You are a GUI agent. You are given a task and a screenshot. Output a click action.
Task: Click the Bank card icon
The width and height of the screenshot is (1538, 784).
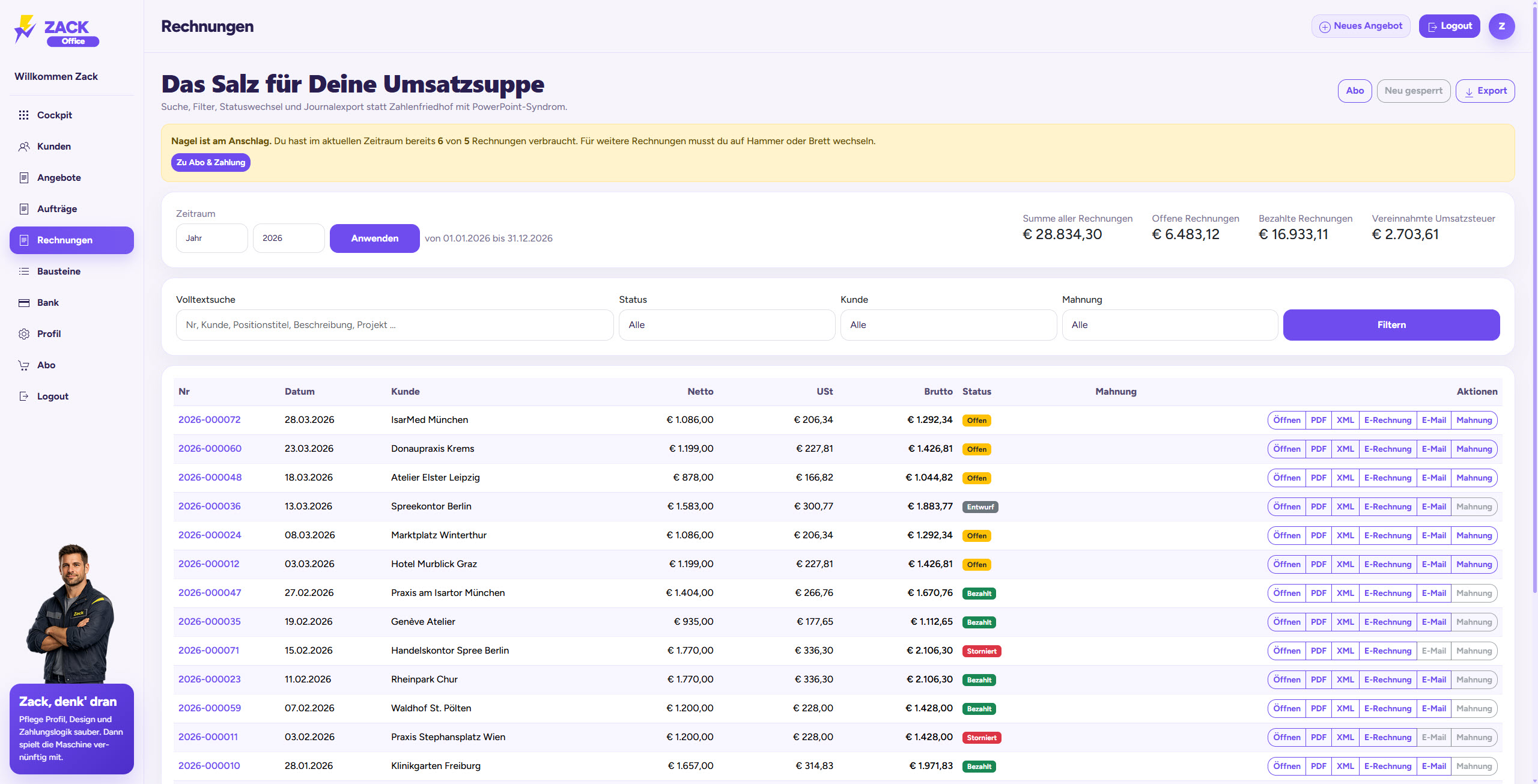pyautogui.click(x=24, y=302)
